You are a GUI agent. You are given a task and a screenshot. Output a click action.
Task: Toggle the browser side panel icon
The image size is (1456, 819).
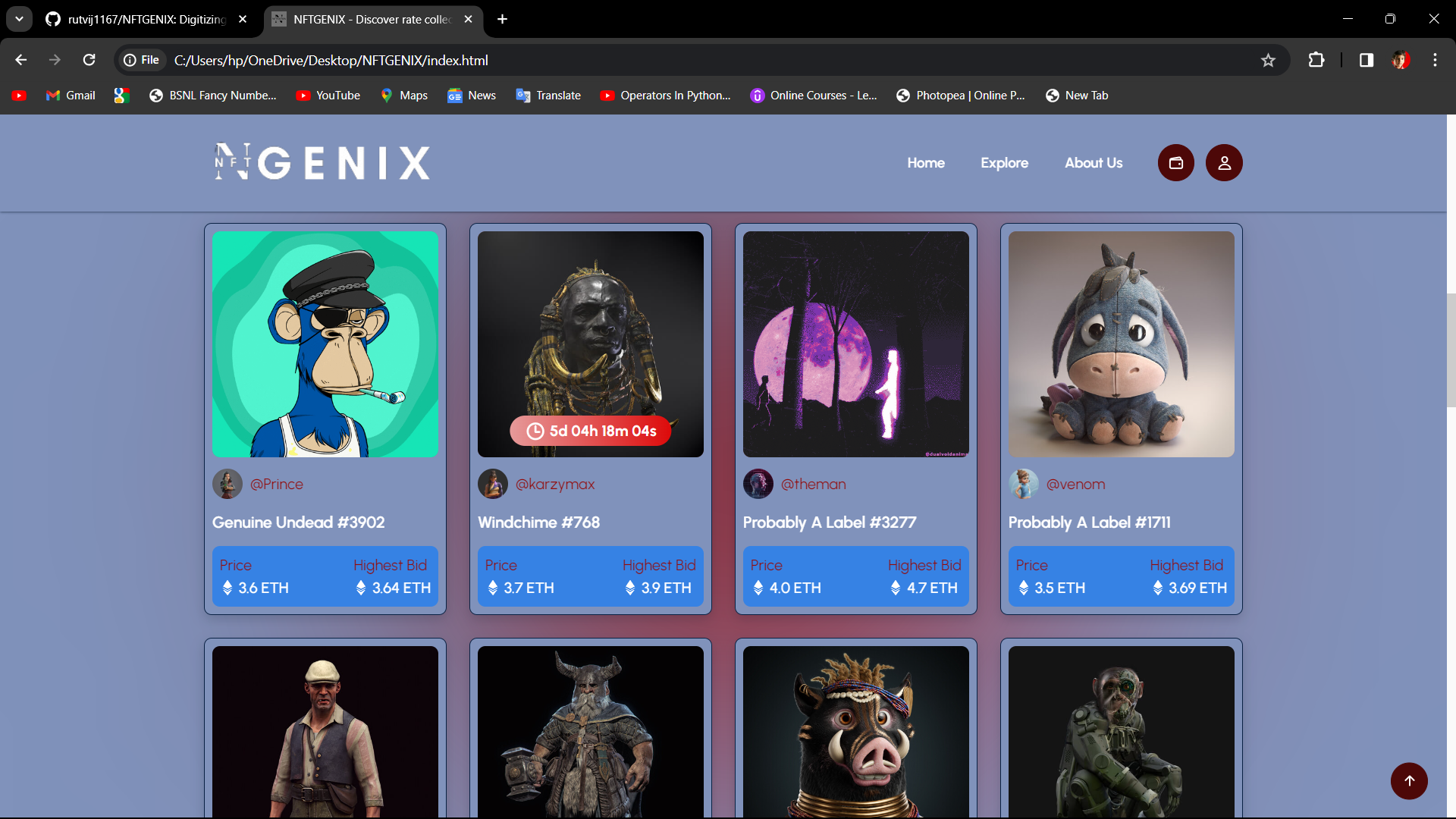click(x=1366, y=60)
